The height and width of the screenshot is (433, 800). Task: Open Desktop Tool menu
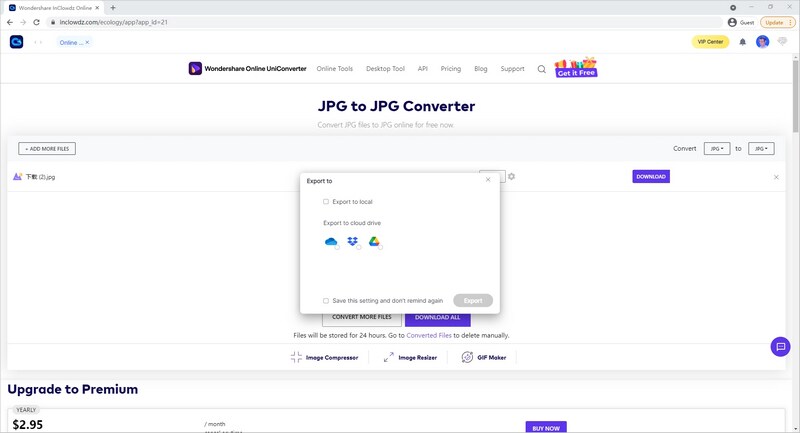click(x=385, y=68)
